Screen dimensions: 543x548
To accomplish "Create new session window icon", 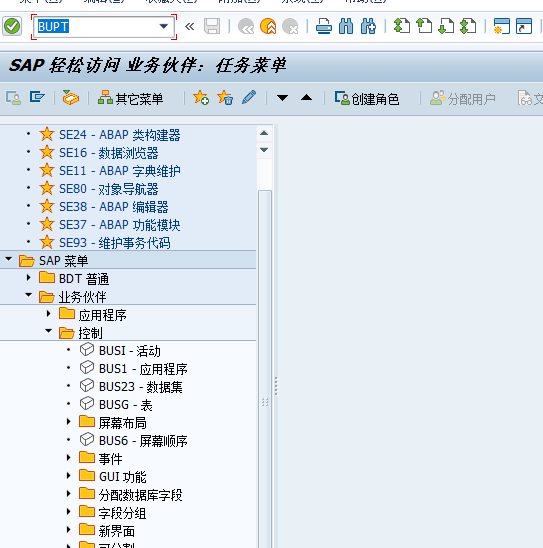I will click(x=501, y=27).
